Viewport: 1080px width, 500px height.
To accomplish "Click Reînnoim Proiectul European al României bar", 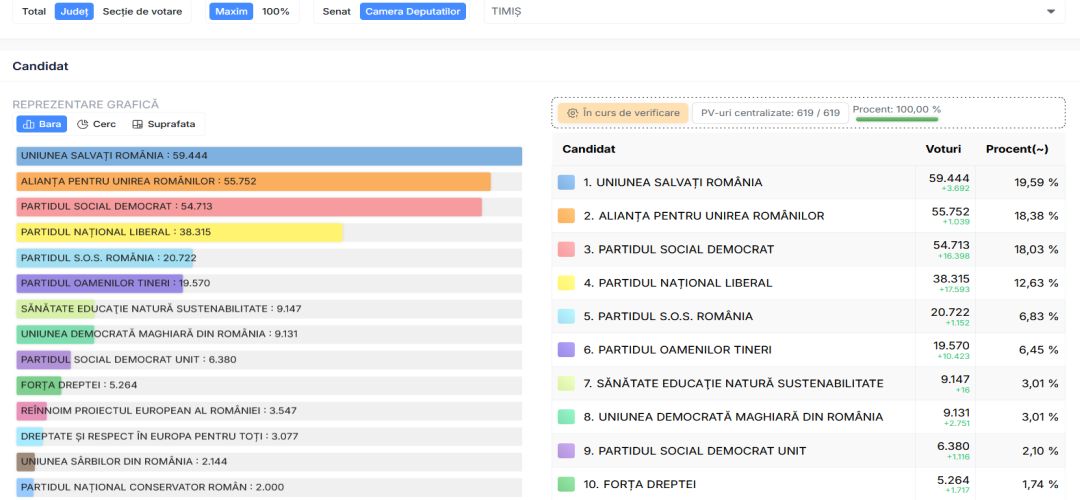I will click(x=32, y=411).
